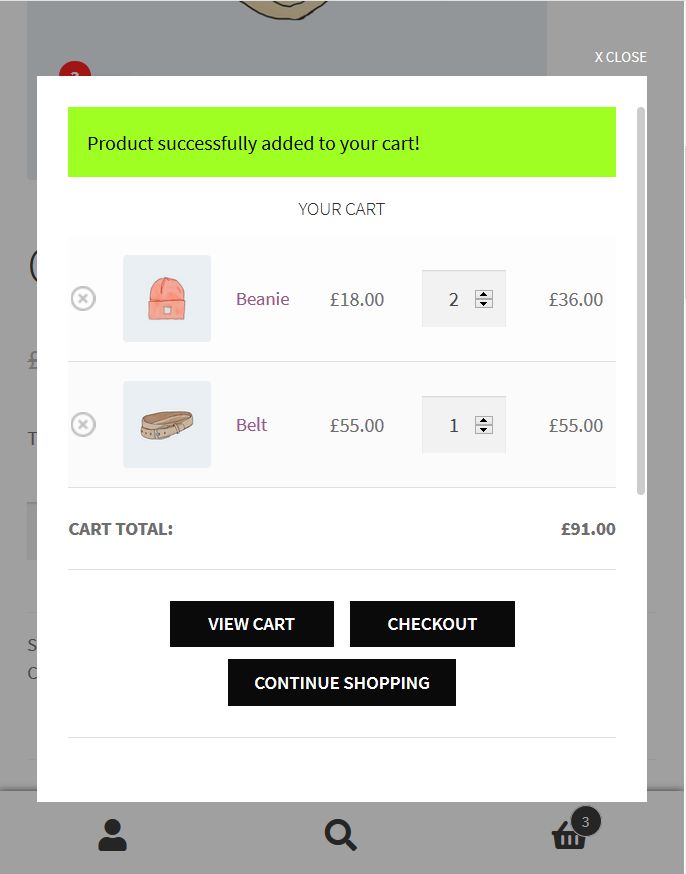Click the cart popup vertical scrollbar
686x874 pixels.
[641, 300]
